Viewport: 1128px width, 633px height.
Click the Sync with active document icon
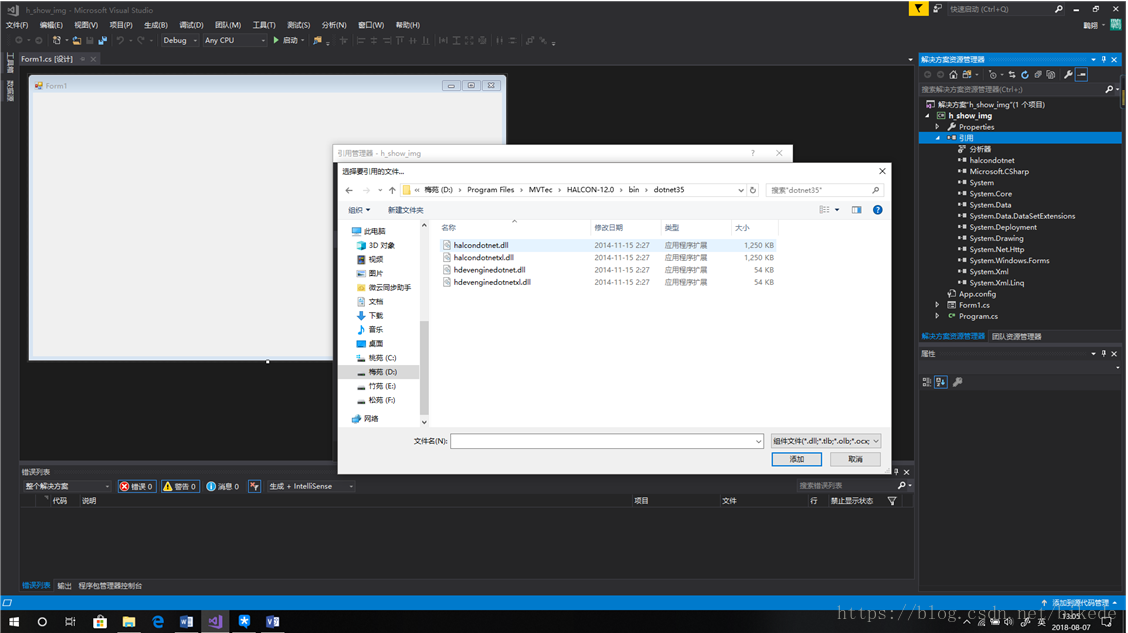tap(1012, 75)
